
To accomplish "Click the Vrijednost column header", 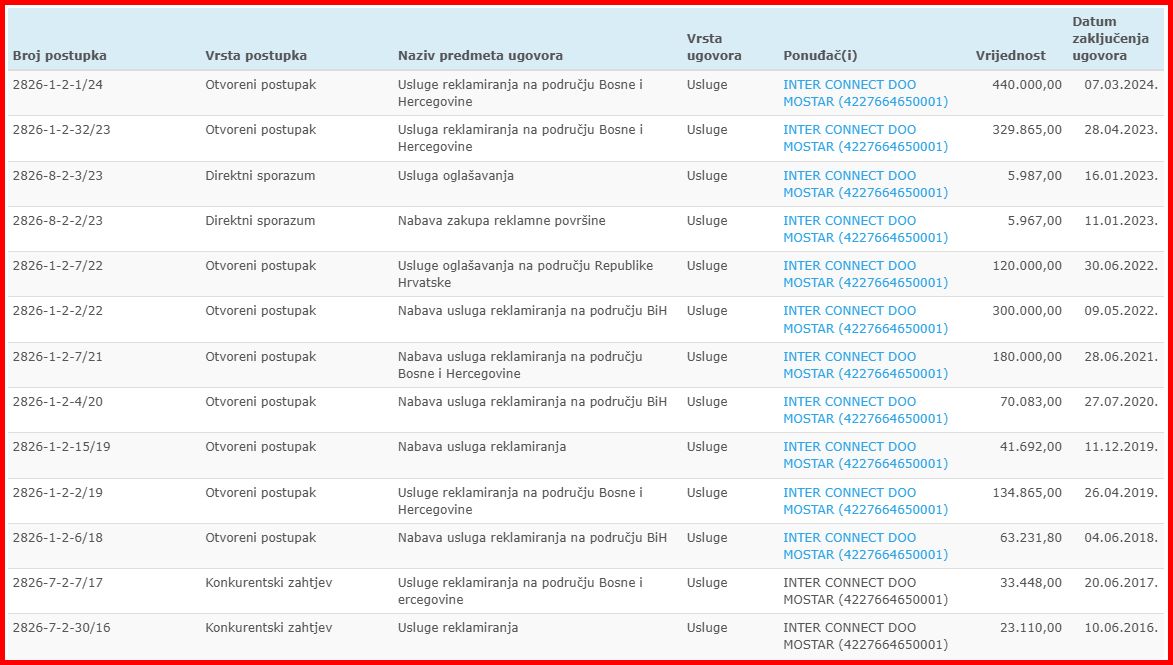I will 1011,56.
